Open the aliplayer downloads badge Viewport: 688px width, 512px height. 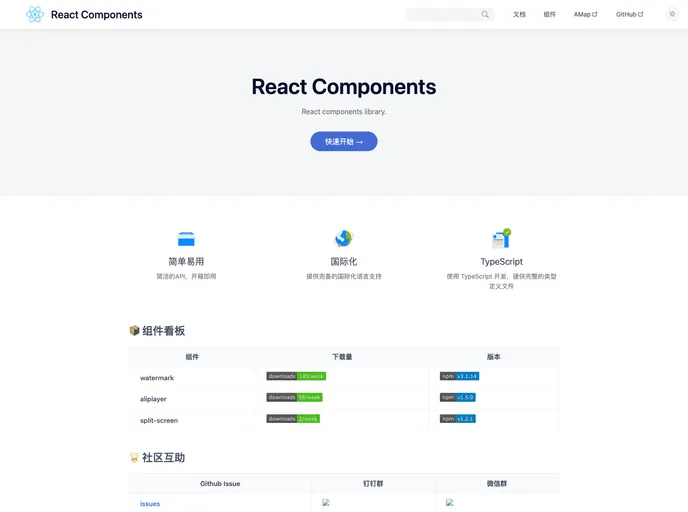point(294,397)
